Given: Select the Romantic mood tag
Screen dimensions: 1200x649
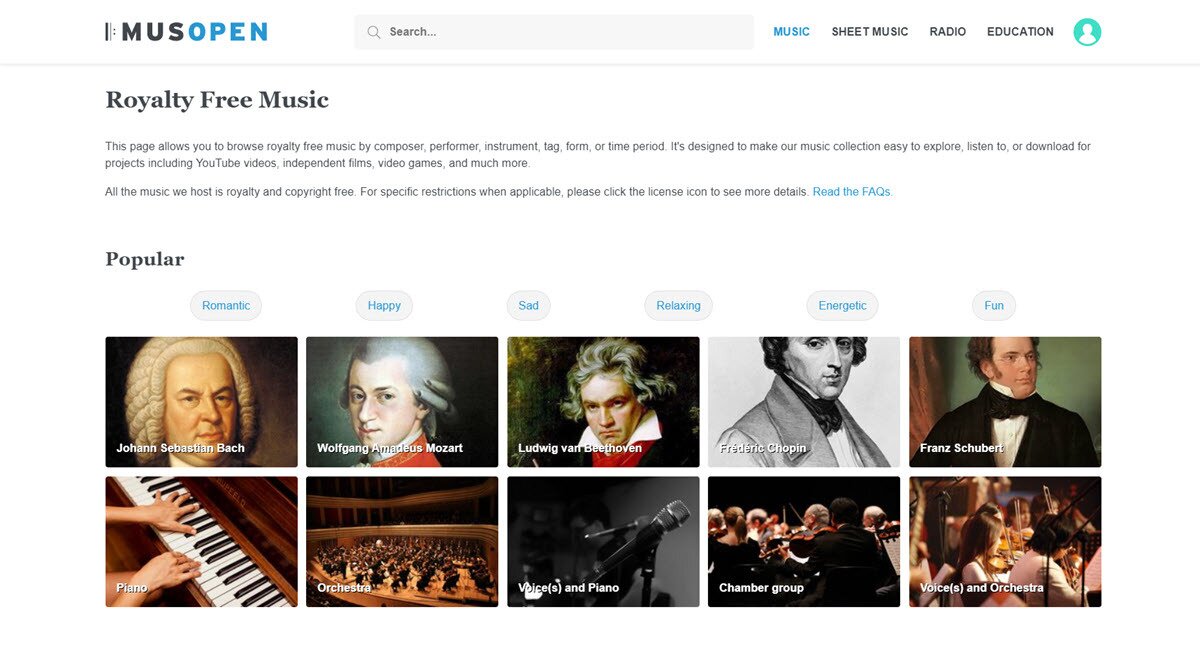Looking at the screenshot, I should pyautogui.click(x=226, y=306).
